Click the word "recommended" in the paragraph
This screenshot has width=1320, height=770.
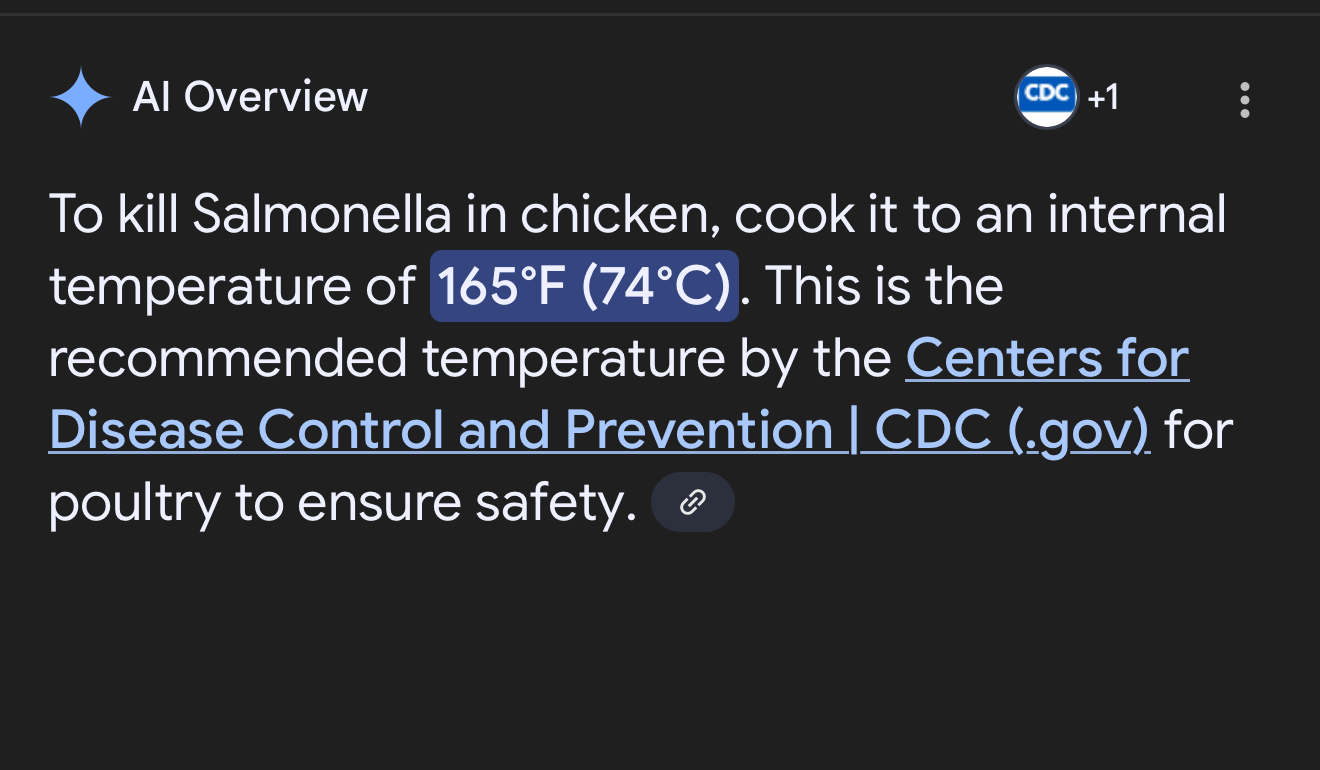pos(227,359)
